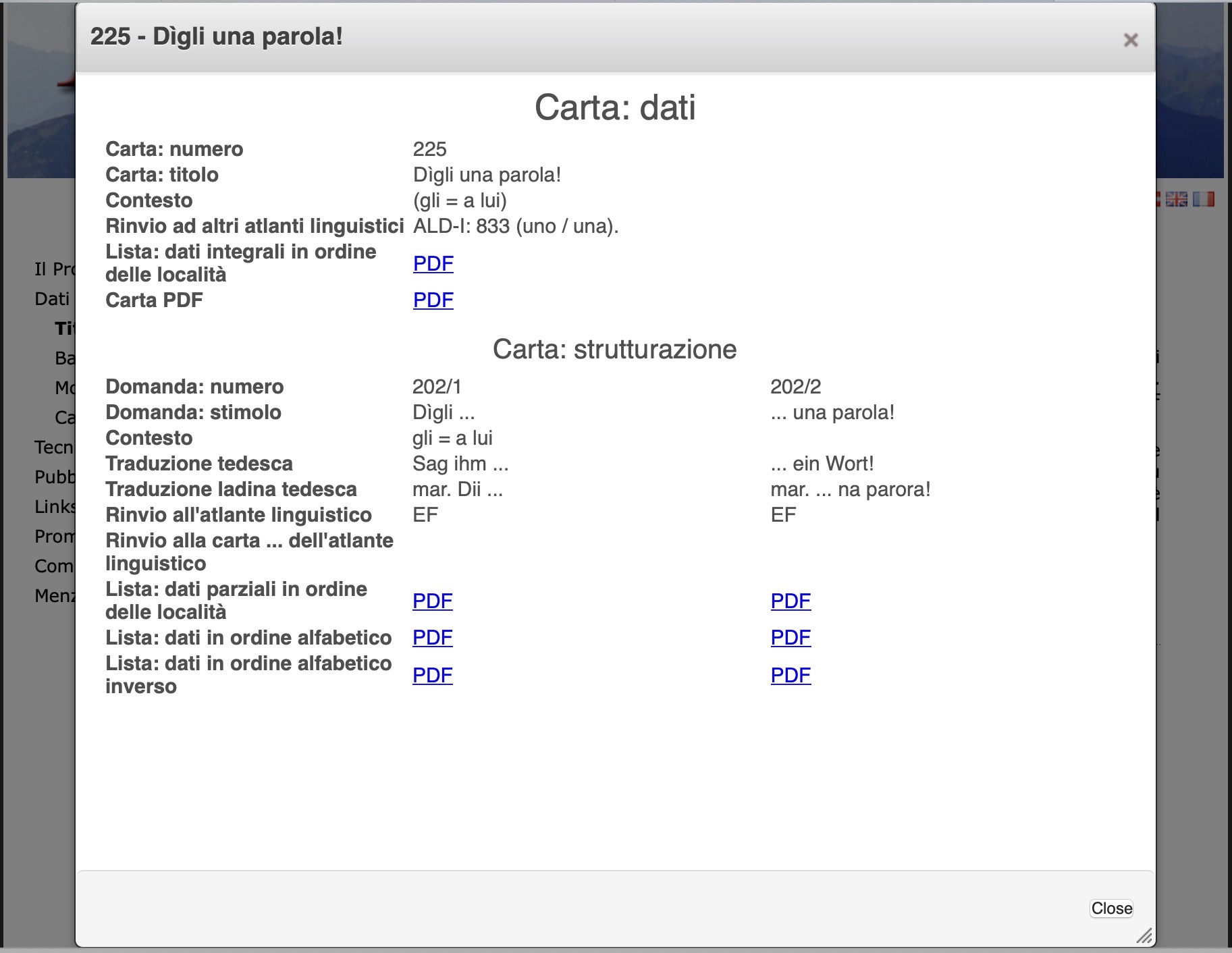
Task: Open dati parziali PDF for question 202/2
Action: pyautogui.click(x=791, y=601)
